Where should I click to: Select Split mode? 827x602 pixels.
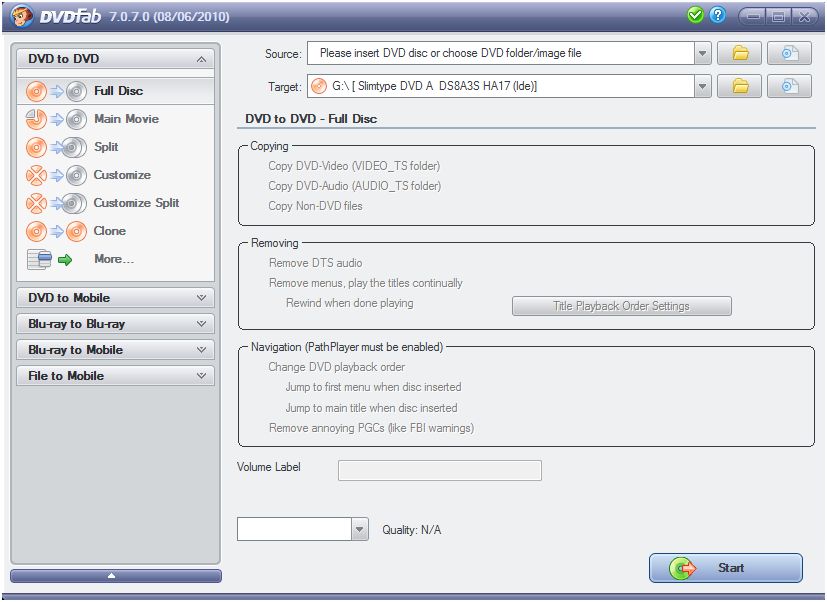pyautogui.click(x=116, y=147)
